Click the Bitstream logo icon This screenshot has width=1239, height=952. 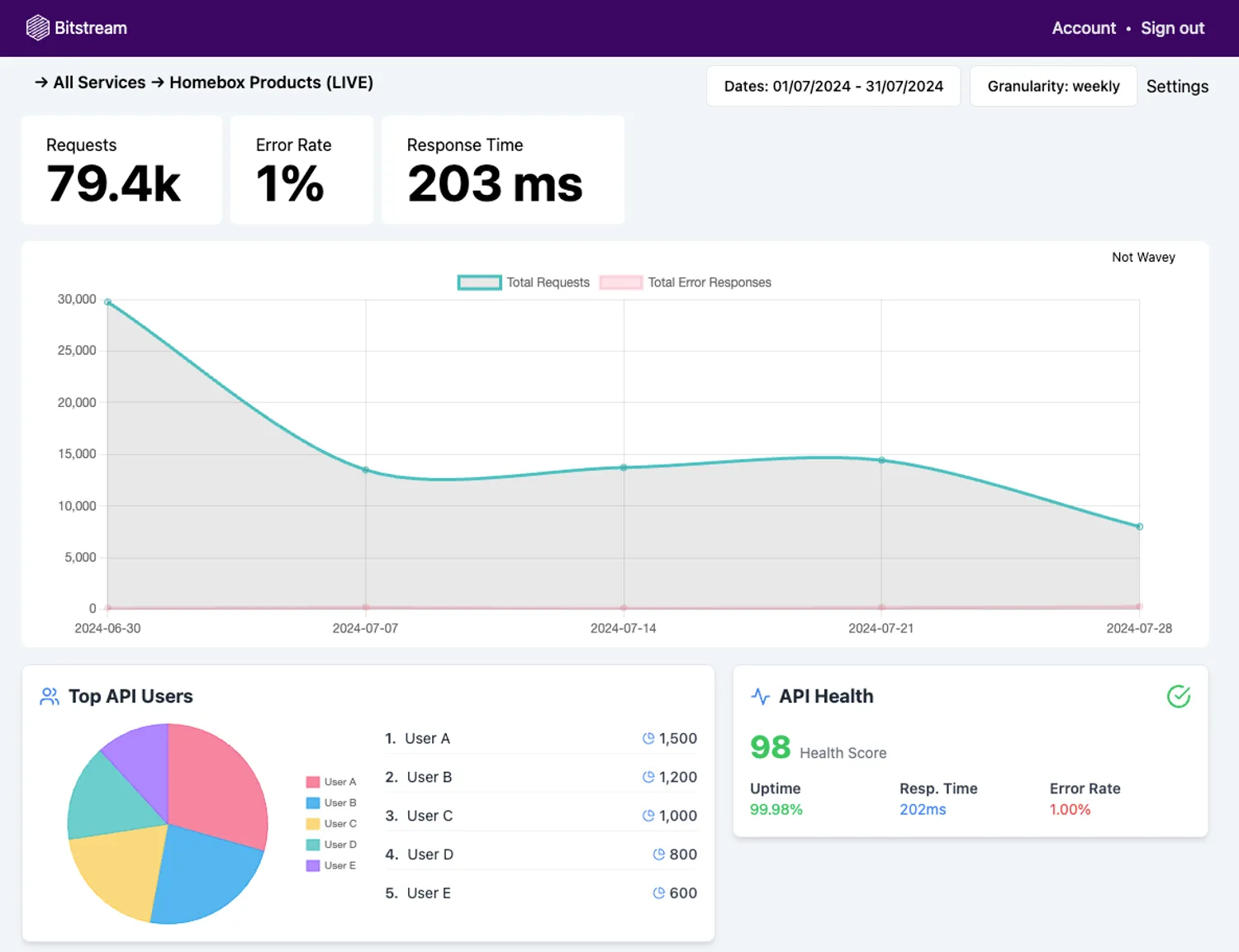(x=38, y=28)
